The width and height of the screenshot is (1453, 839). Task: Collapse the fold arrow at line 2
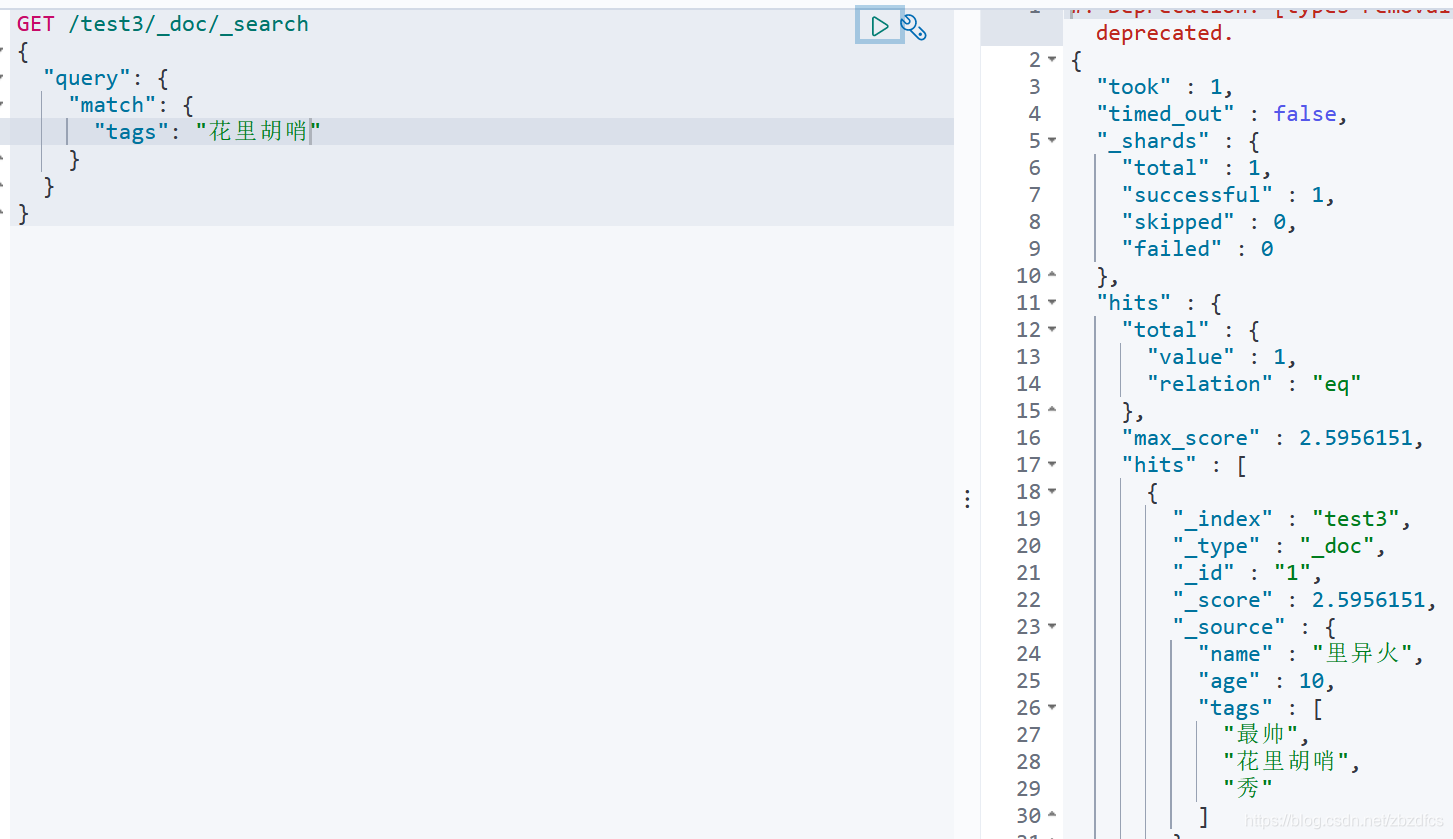coord(1051,60)
